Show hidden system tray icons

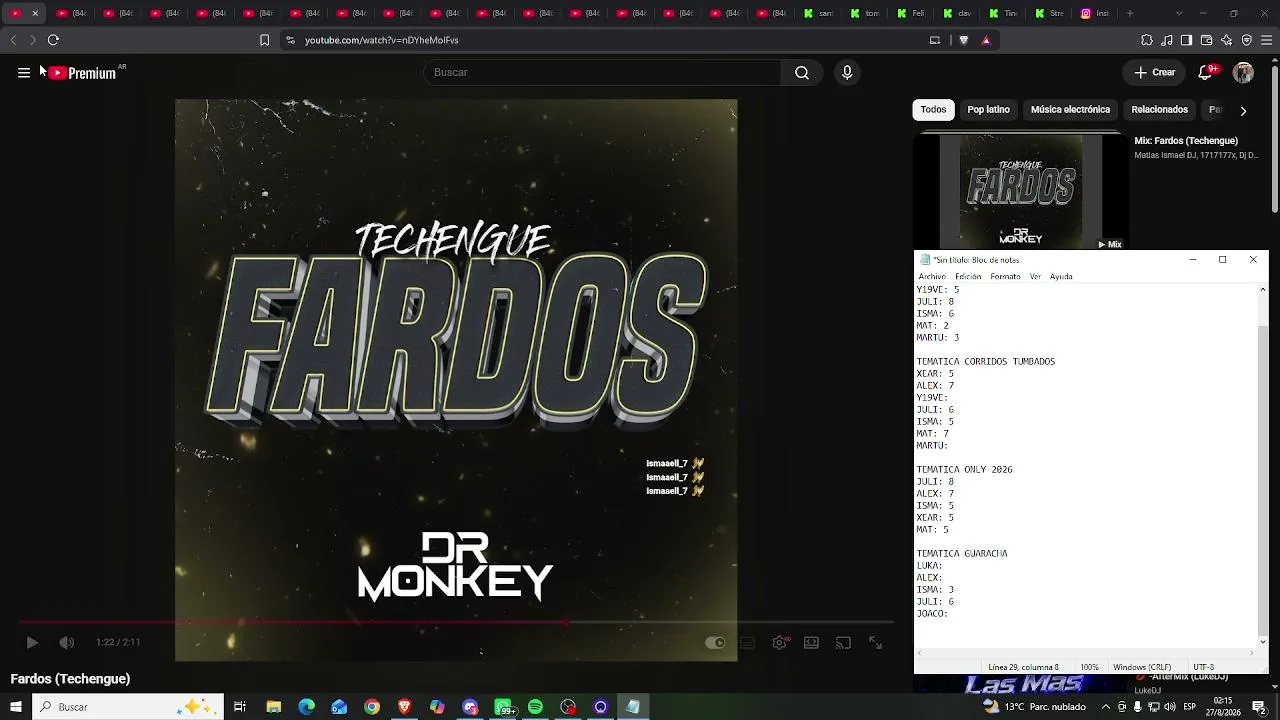1107,707
